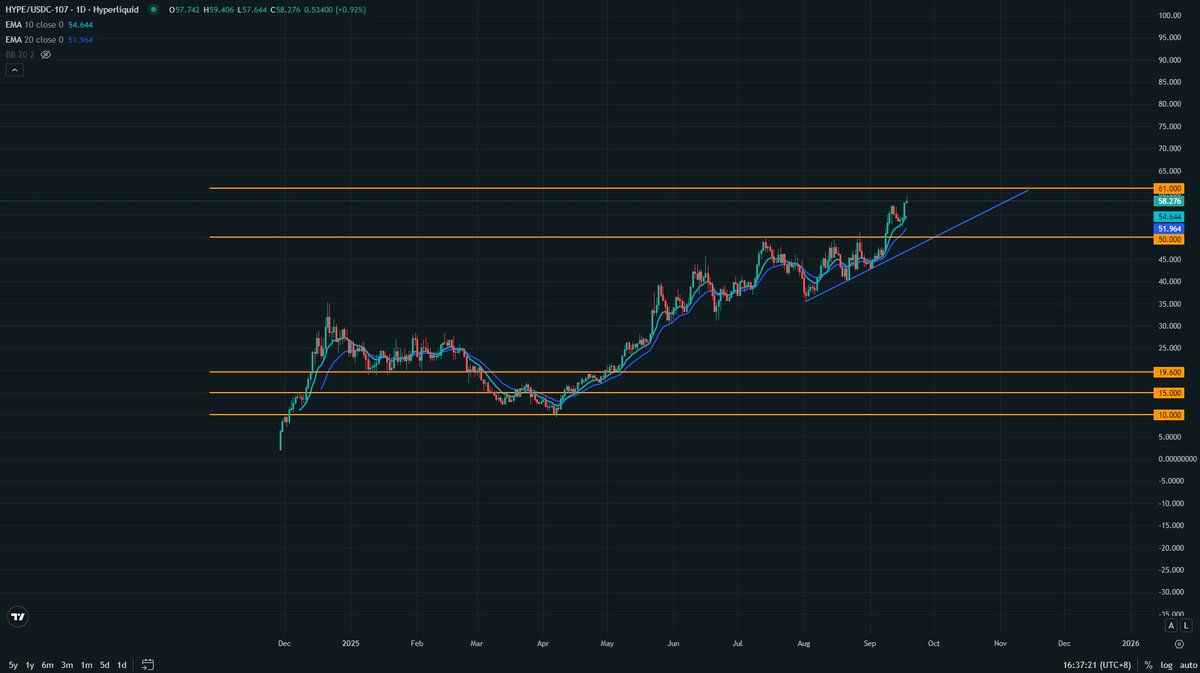Toggle log scale in bottom bar
The image size is (1200, 673).
pyautogui.click(x=1166, y=664)
